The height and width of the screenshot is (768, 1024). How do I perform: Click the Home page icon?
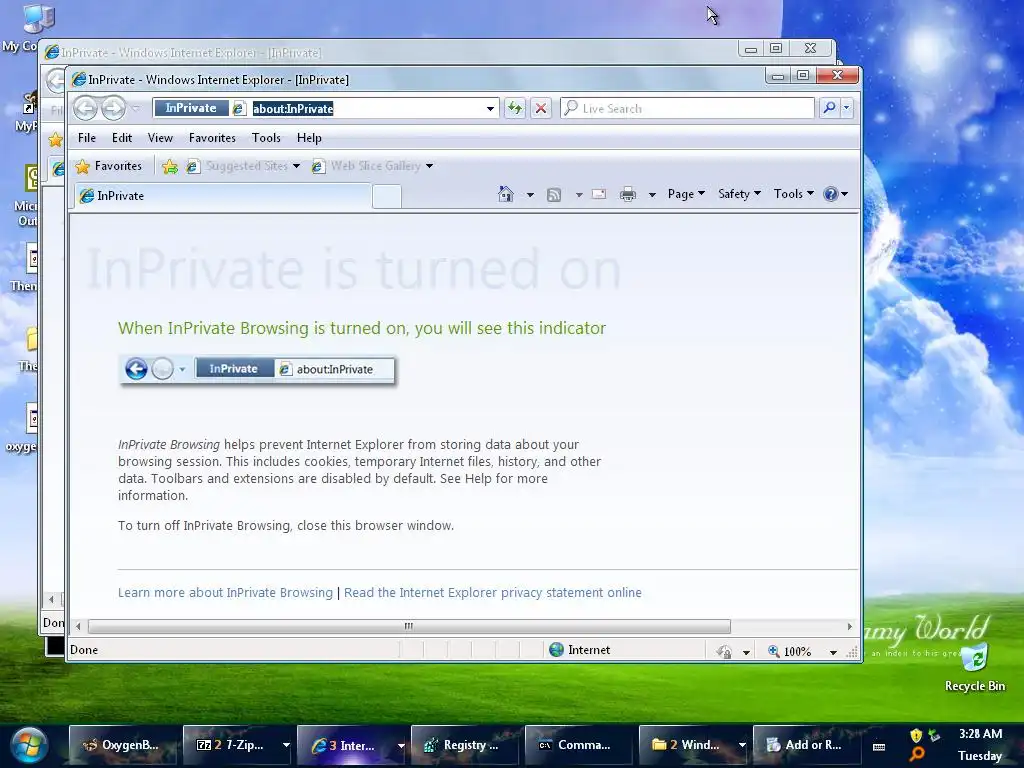[505, 194]
